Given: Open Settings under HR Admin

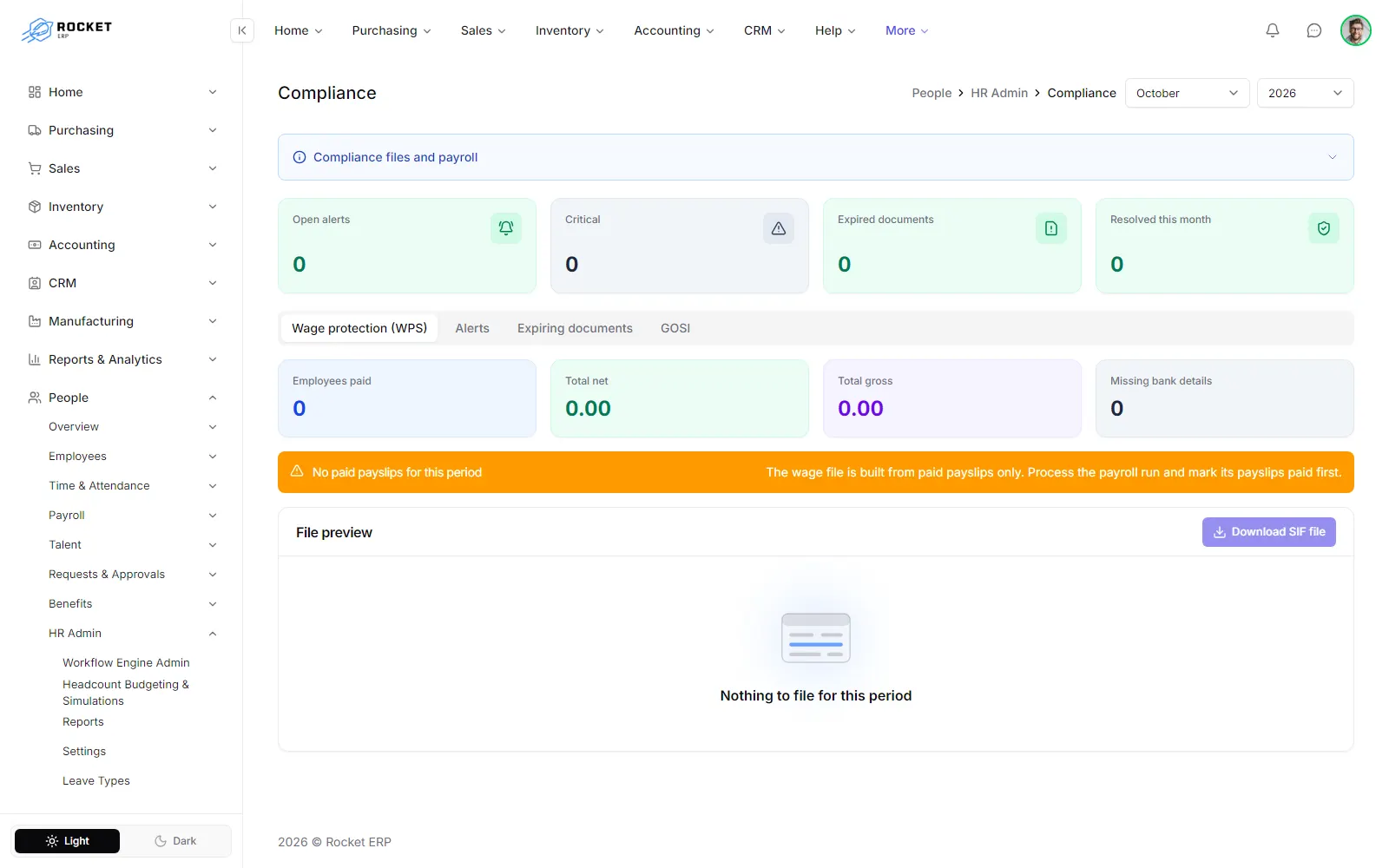Looking at the screenshot, I should click(84, 752).
